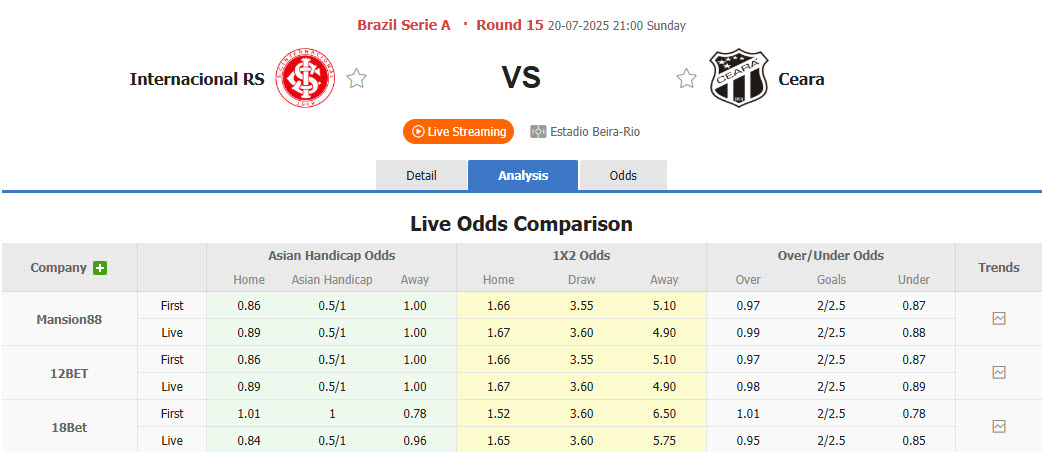The image size is (1042, 452).
Task: Click the Mansion88 company name
Action: 69,320
